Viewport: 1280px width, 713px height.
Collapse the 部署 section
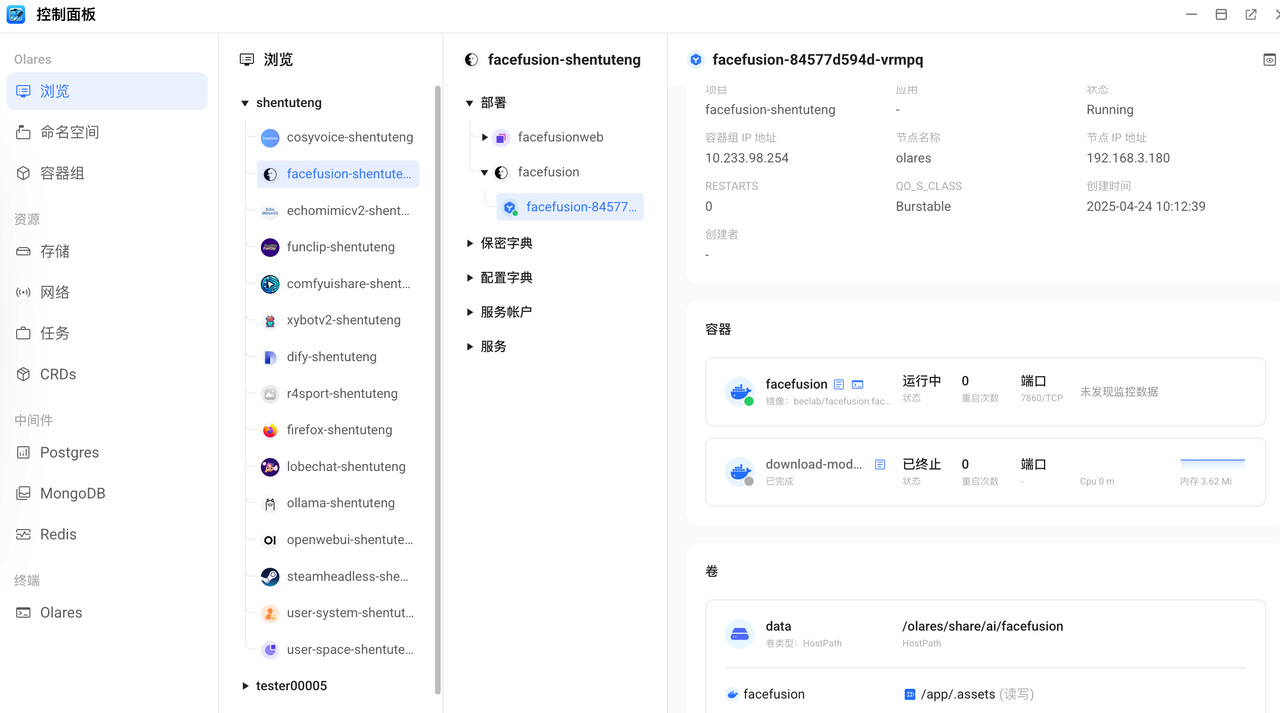point(470,103)
